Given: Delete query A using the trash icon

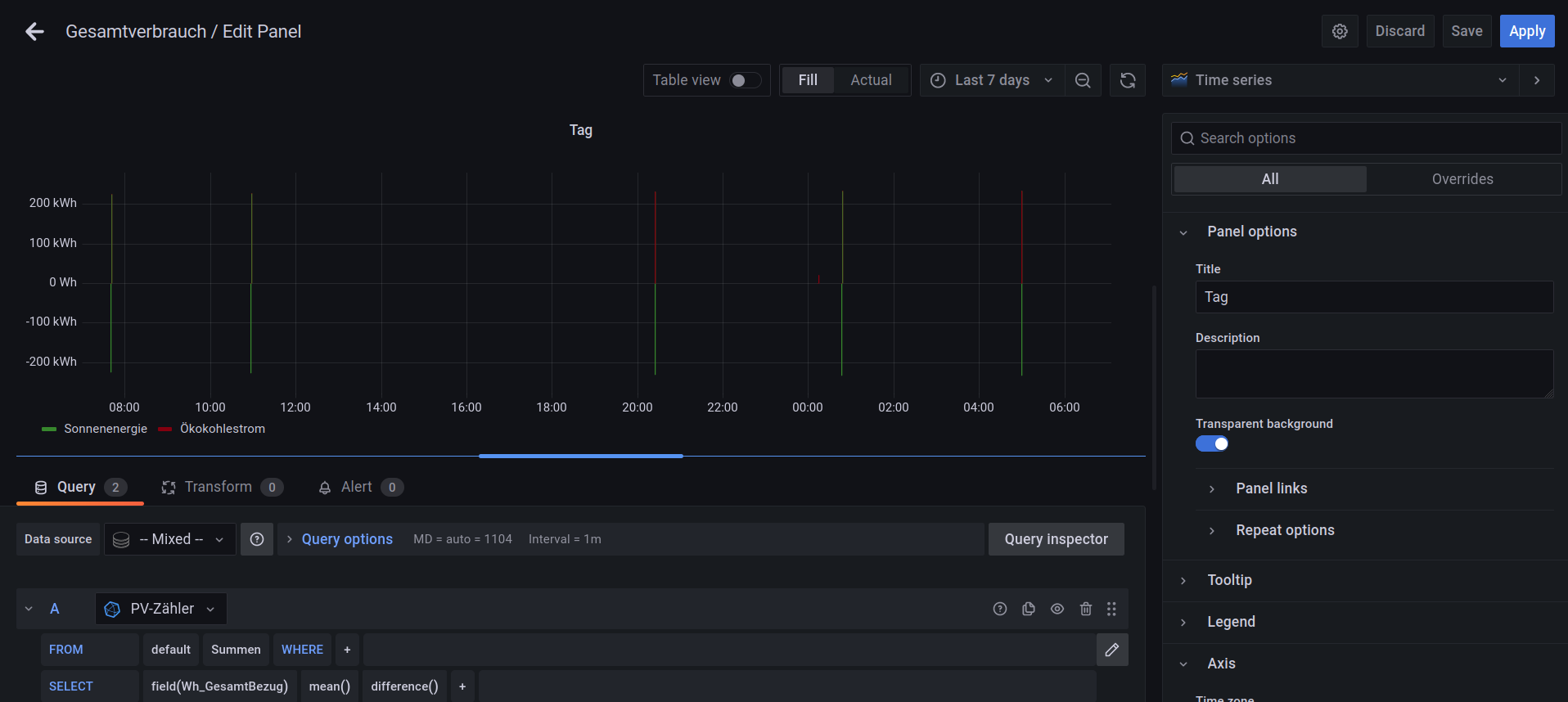Looking at the screenshot, I should pos(1086,609).
